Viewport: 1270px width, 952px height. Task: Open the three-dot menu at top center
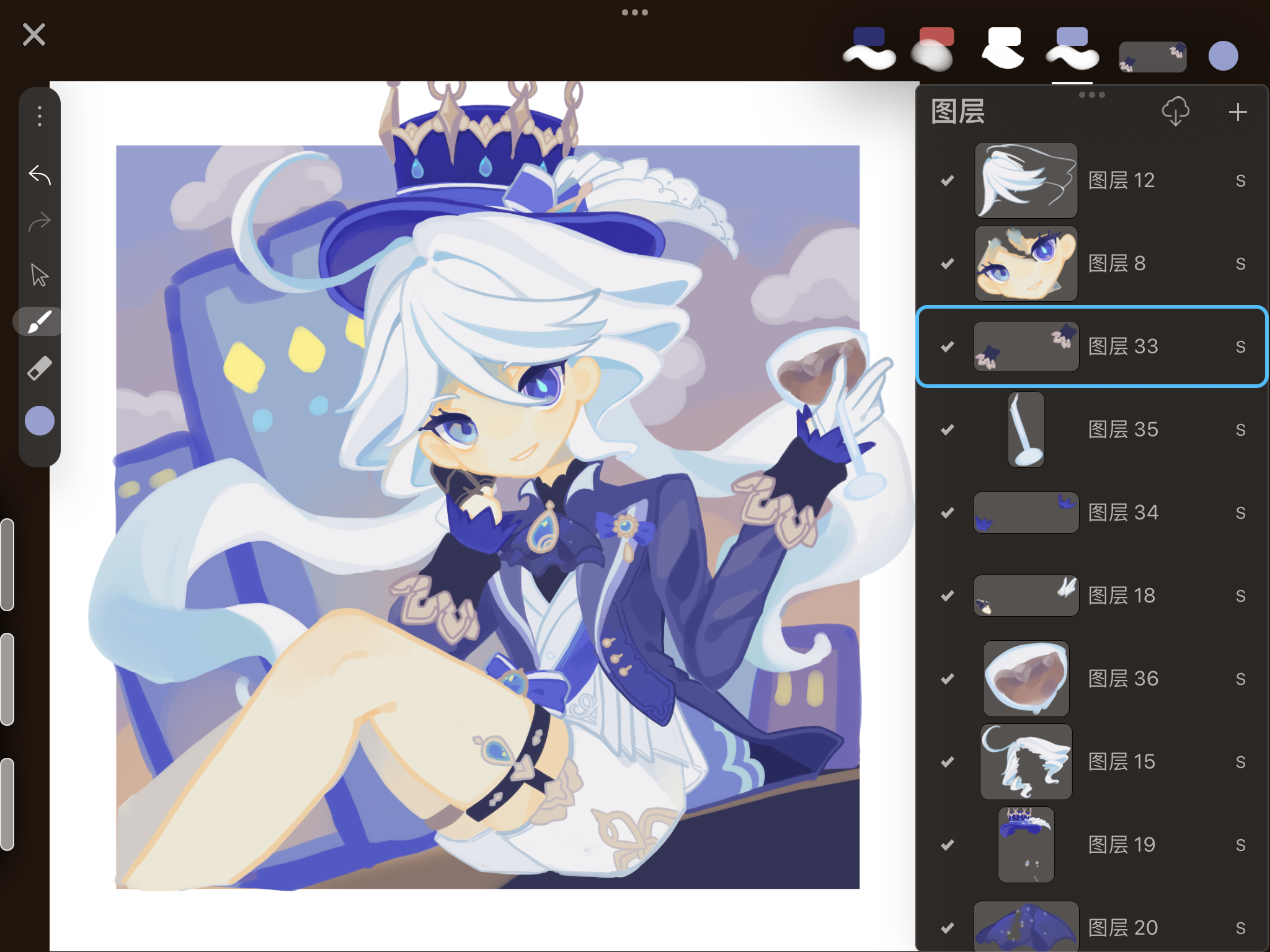pos(635,12)
